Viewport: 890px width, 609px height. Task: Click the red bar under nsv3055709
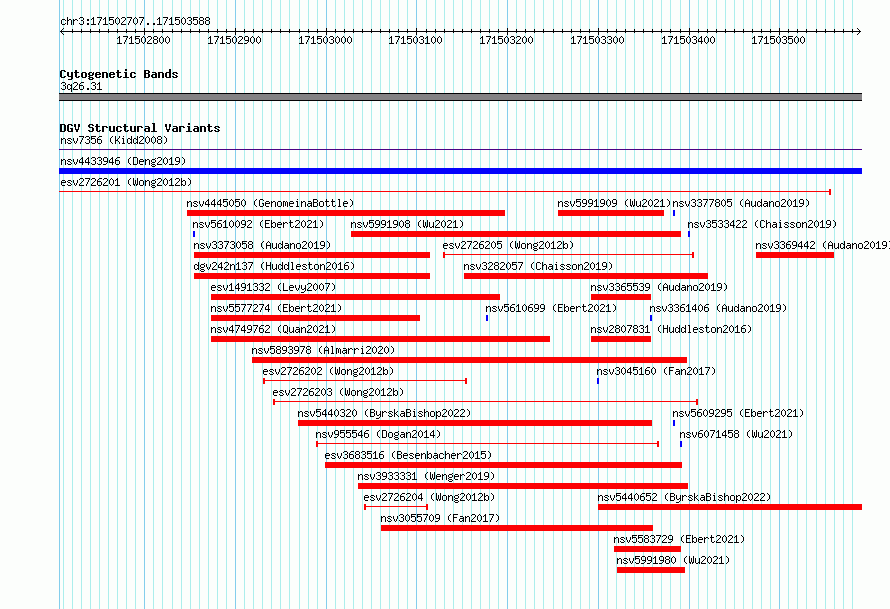tap(517, 528)
